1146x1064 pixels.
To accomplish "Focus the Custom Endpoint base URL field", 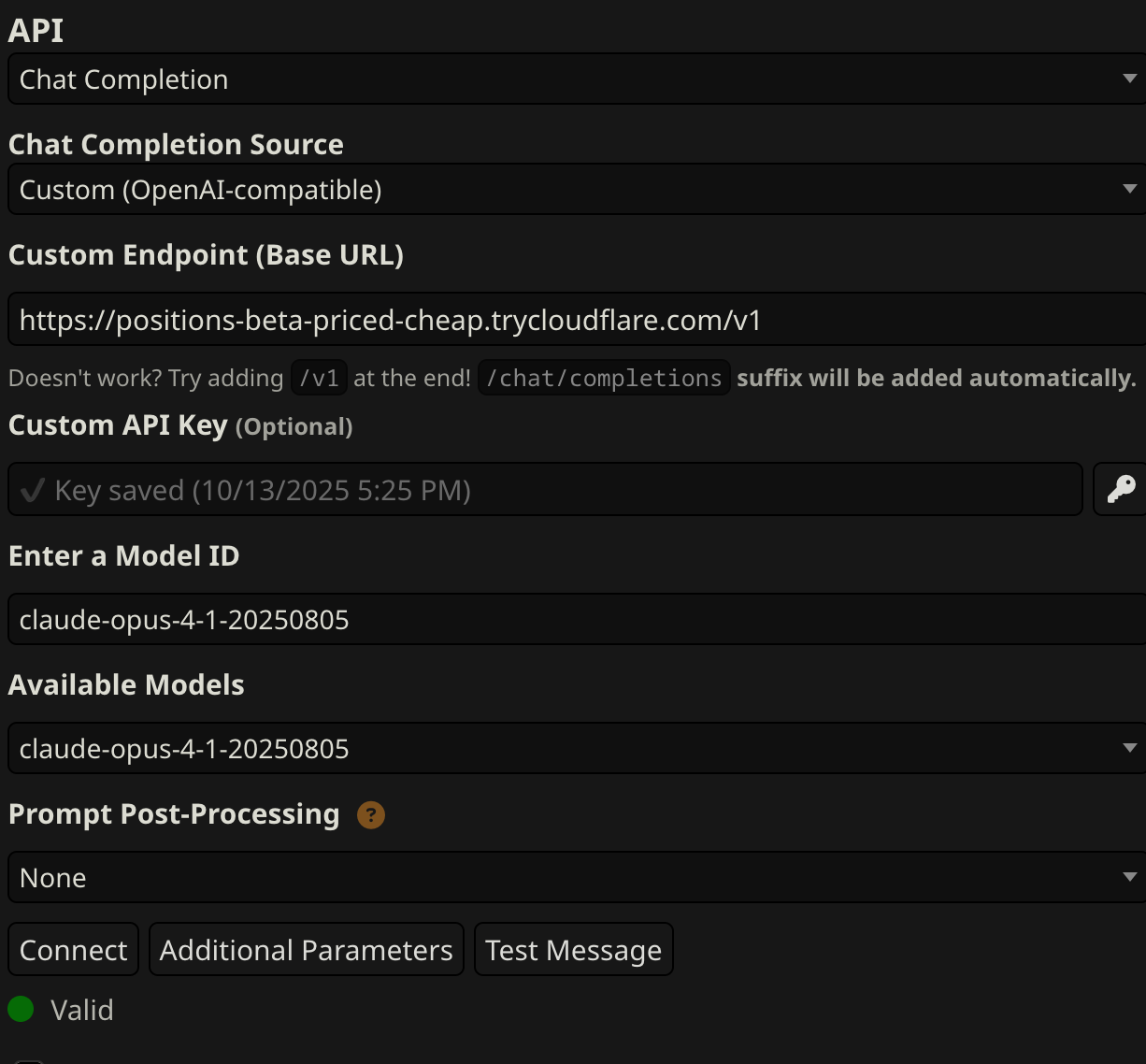I will click(573, 321).
